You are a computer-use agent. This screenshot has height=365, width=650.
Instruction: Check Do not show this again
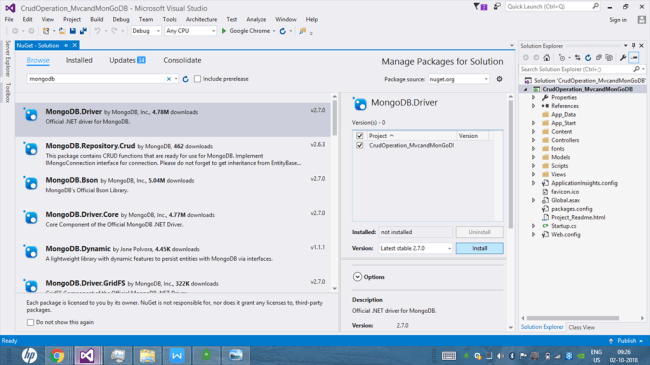click(x=30, y=322)
